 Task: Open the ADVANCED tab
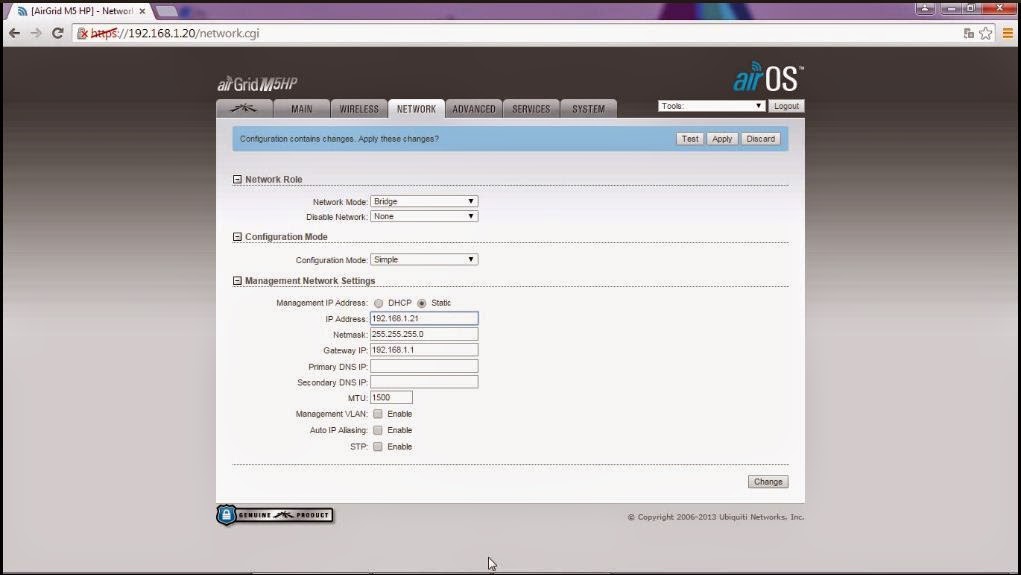pyautogui.click(x=473, y=109)
